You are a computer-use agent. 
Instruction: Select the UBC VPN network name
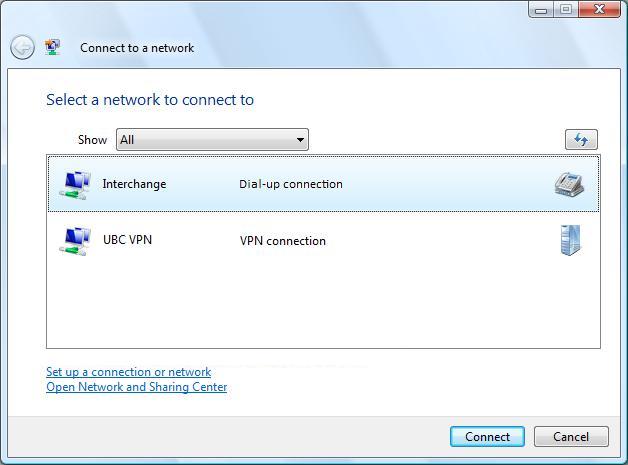click(x=127, y=240)
